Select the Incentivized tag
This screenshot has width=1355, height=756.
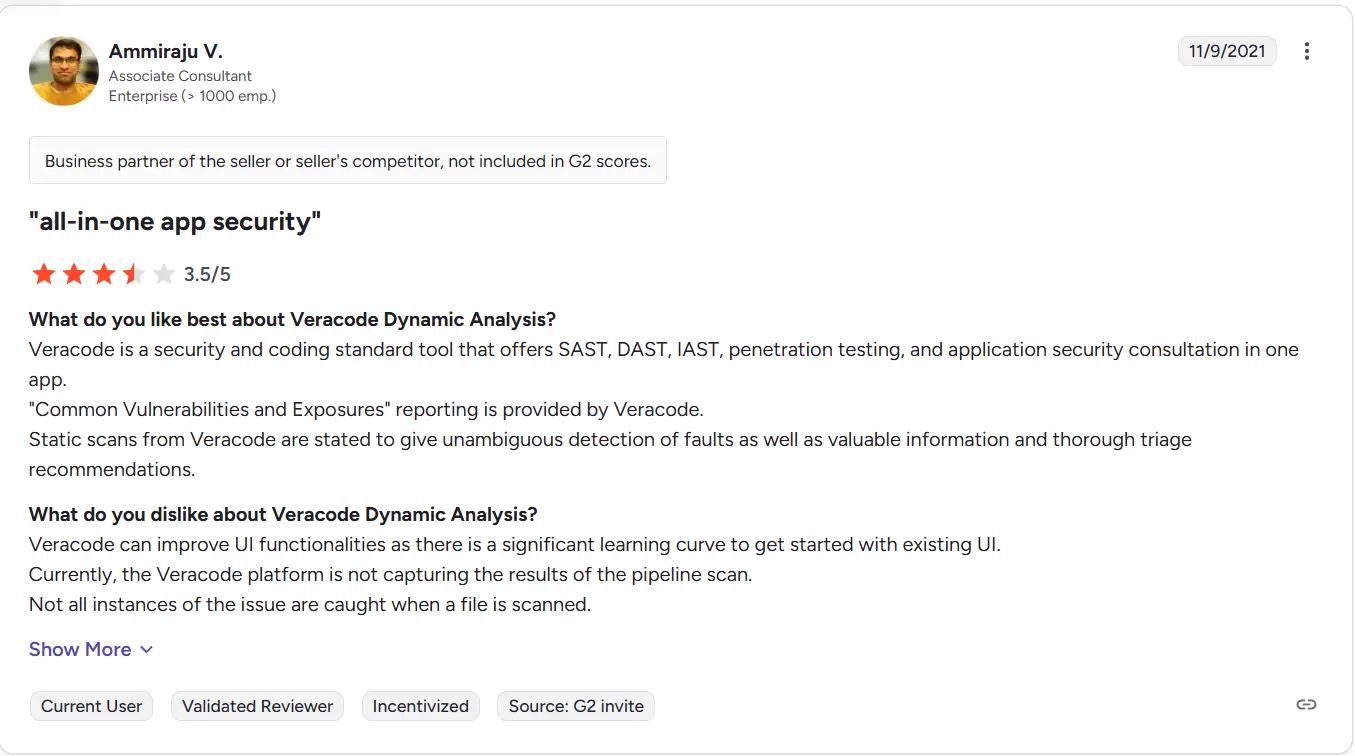tap(421, 706)
